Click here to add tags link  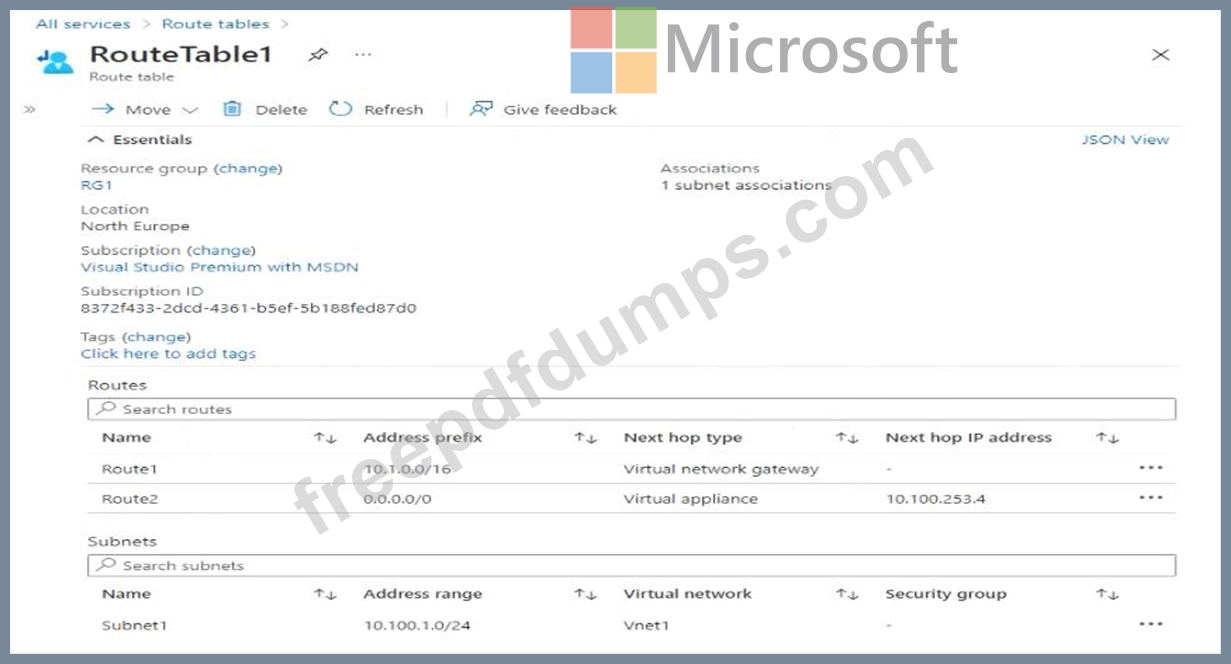[168, 354]
